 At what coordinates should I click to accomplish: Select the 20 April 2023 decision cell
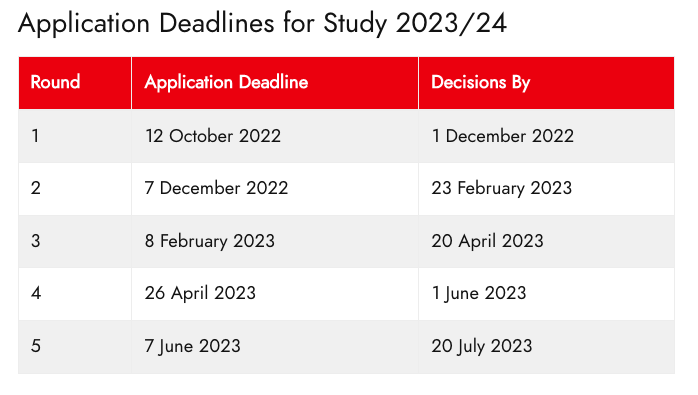pyautogui.click(x=547, y=241)
